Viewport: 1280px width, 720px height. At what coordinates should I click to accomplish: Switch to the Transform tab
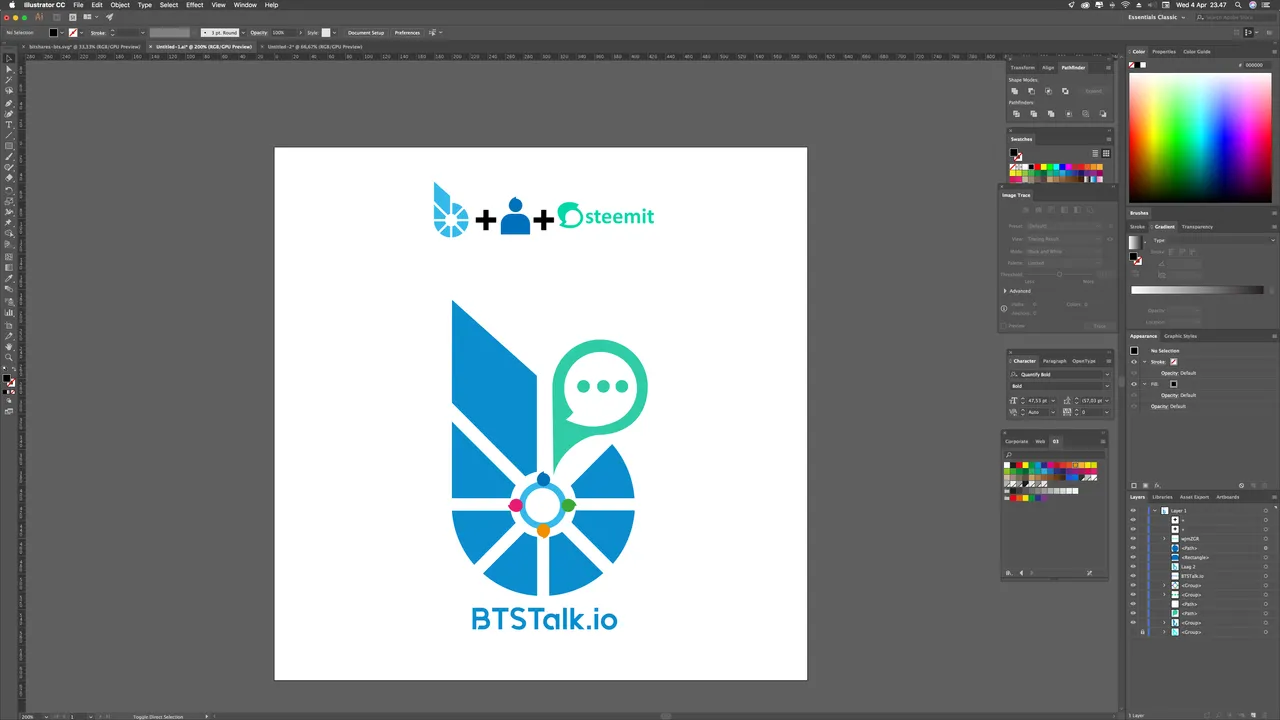1022,67
